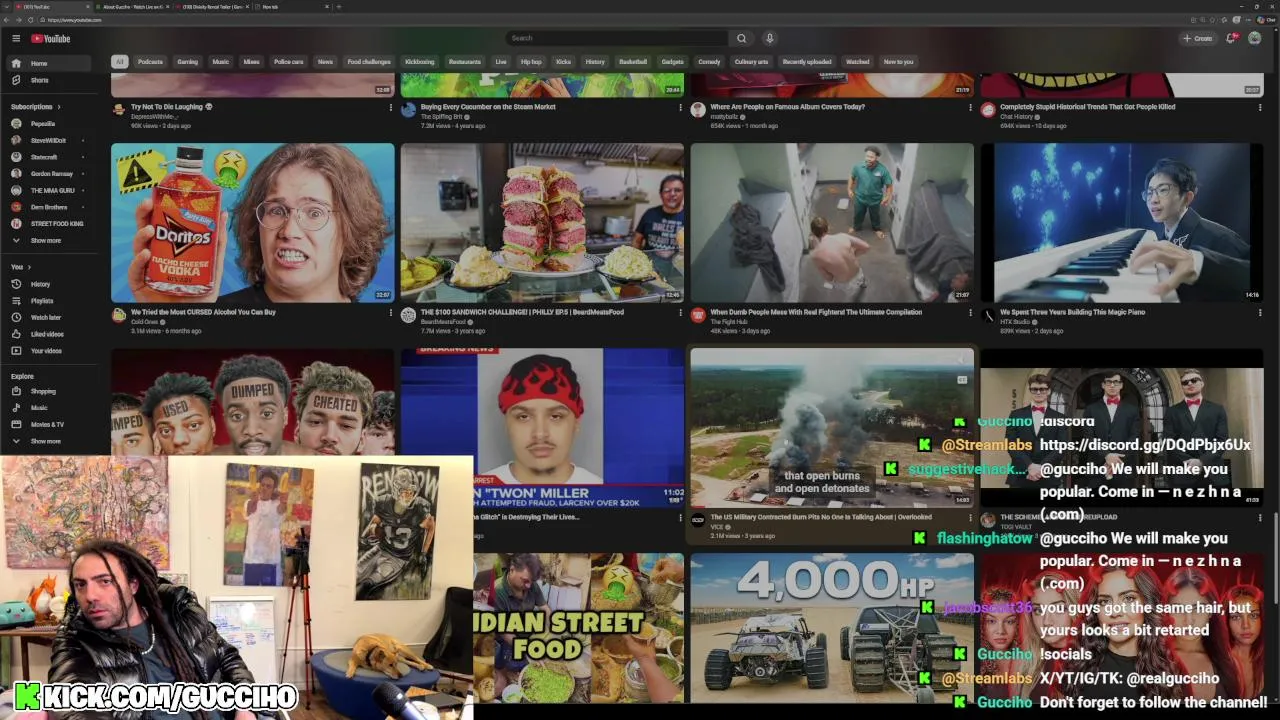The image size is (1280, 720).
Task: Open options for Famous Album Covers video
Action: pos(969,107)
